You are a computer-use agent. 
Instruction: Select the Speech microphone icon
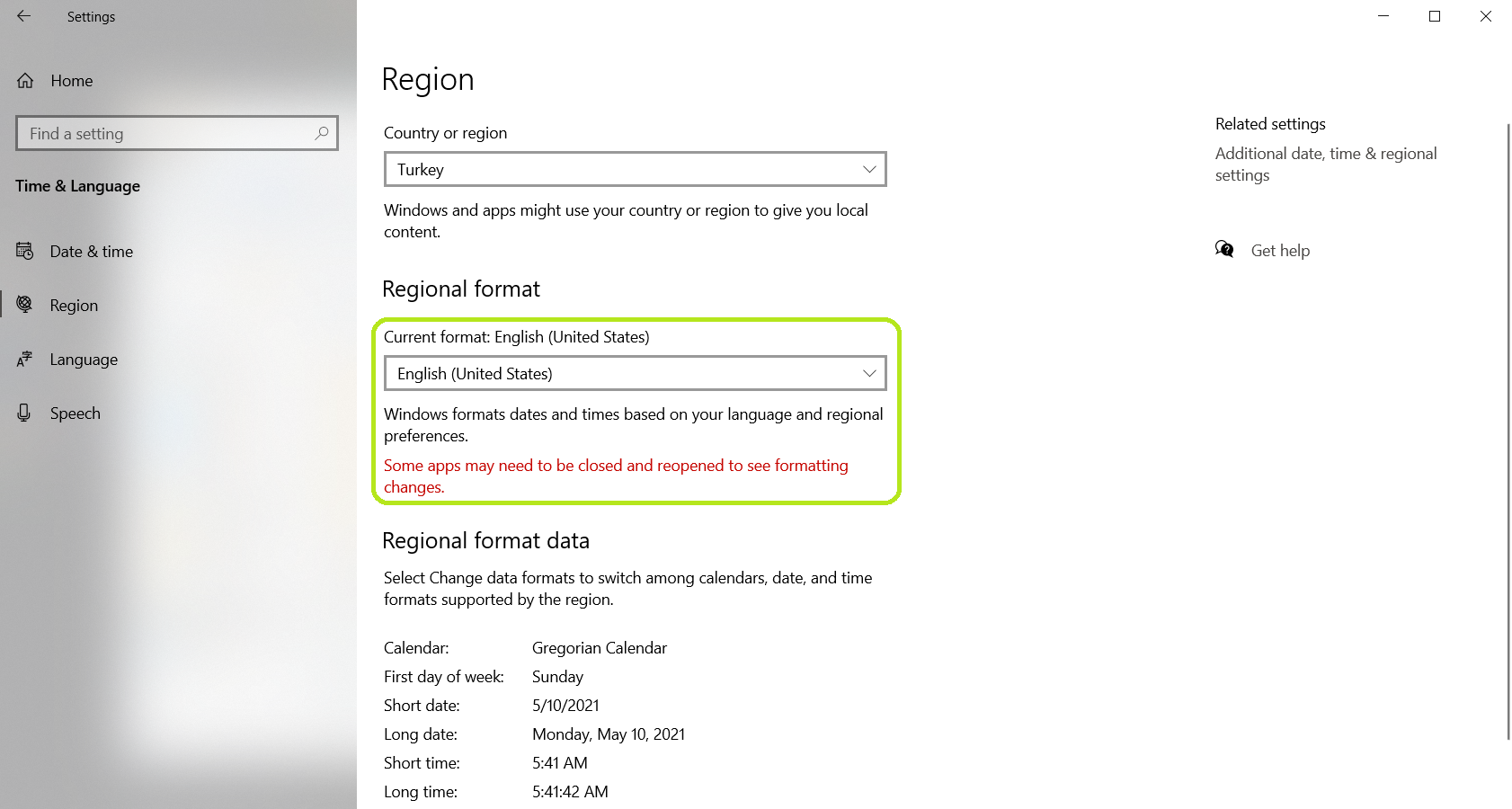coord(25,413)
